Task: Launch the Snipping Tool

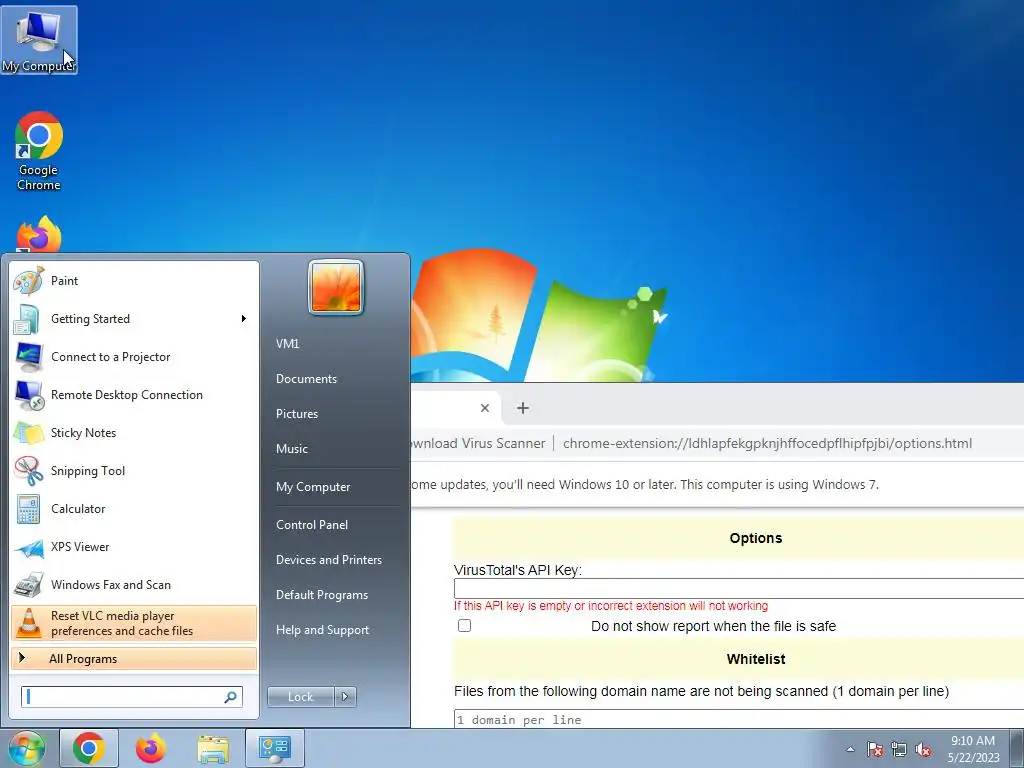Action: (134, 470)
